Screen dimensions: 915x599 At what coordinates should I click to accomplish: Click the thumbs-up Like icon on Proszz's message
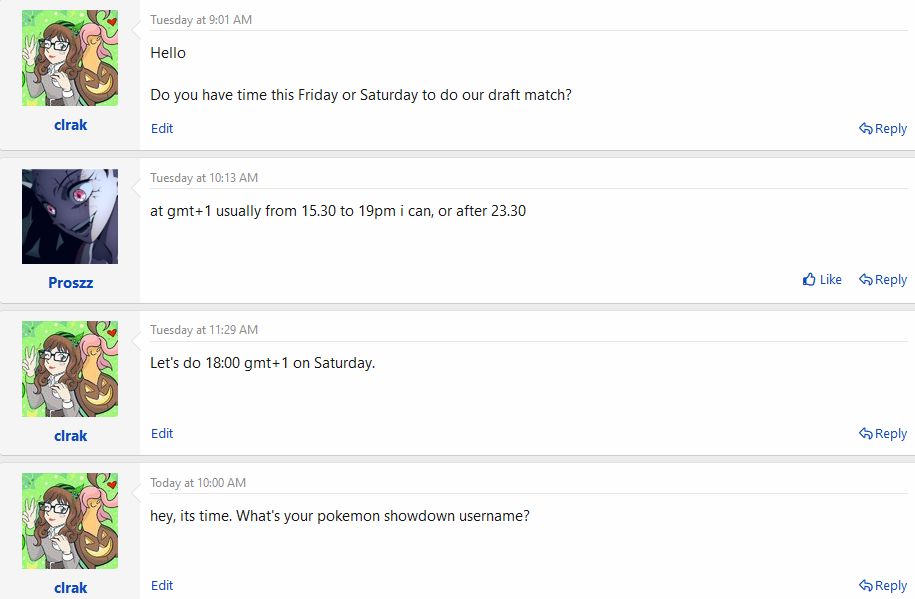[809, 280]
